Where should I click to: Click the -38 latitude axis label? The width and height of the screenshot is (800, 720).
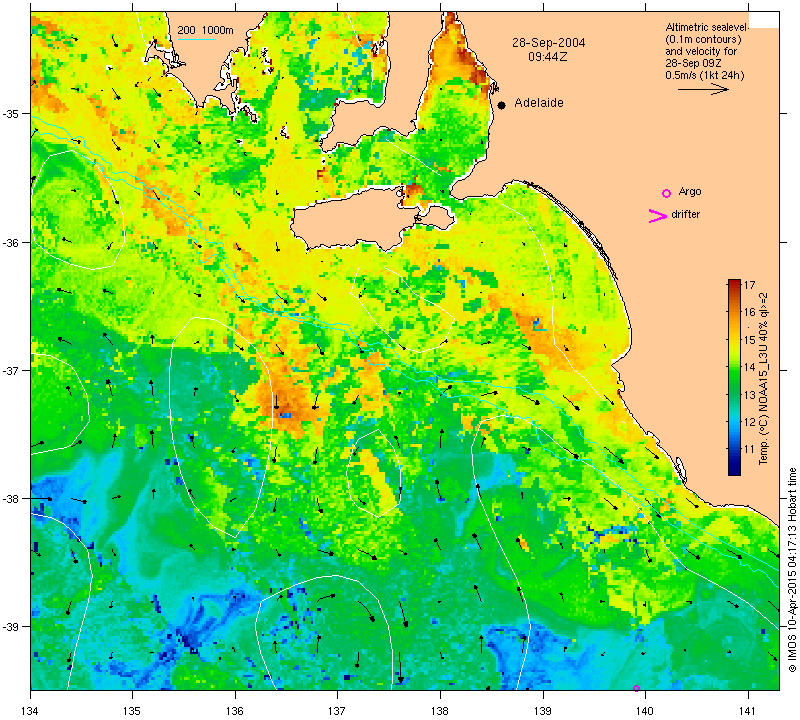(11, 499)
